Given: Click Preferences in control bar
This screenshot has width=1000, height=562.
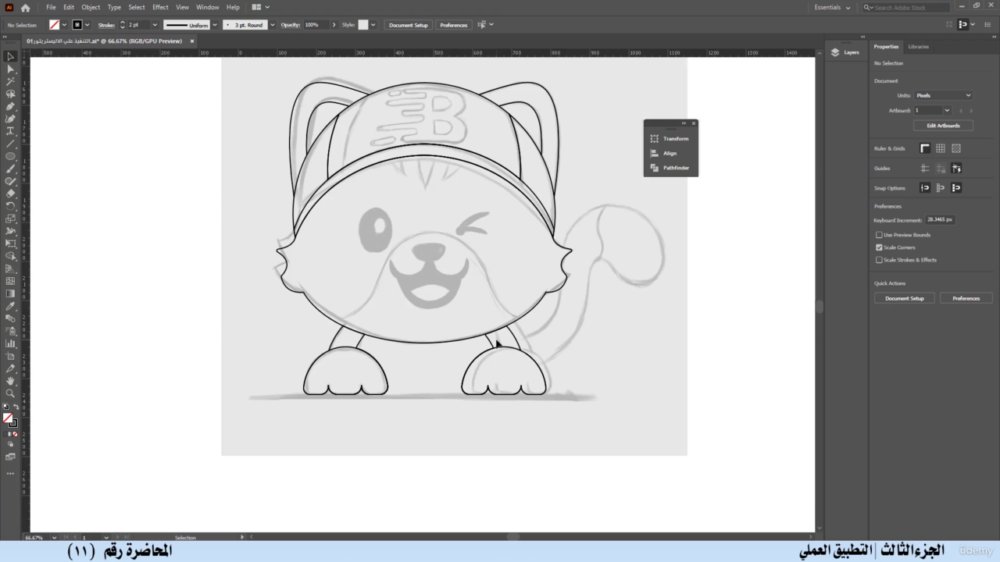Looking at the screenshot, I should pos(453,25).
